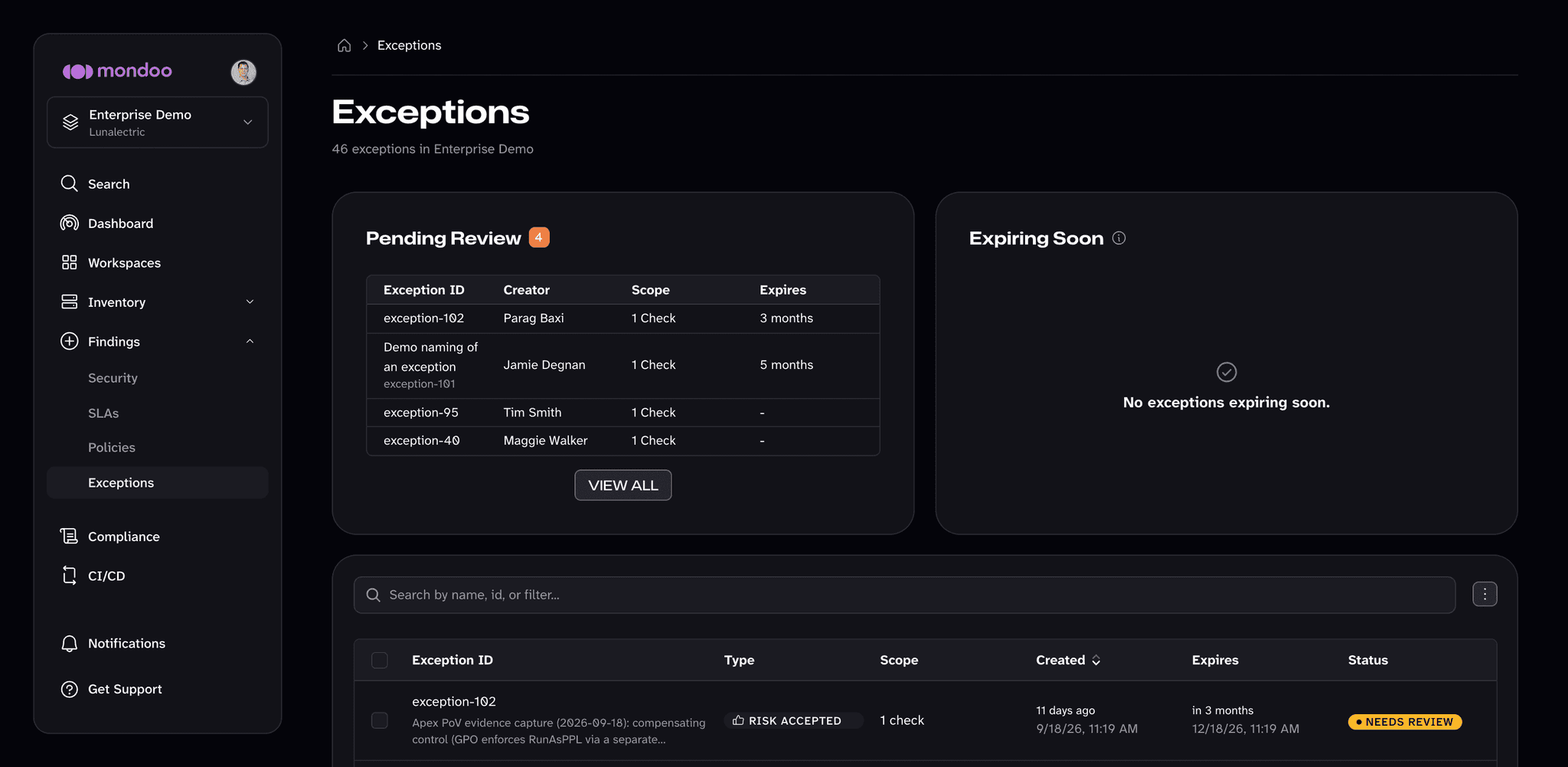Viewport: 1568px width, 767px height.
Task: Click the layers icon in the Enterprise Demo selector
Action: [70, 122]
